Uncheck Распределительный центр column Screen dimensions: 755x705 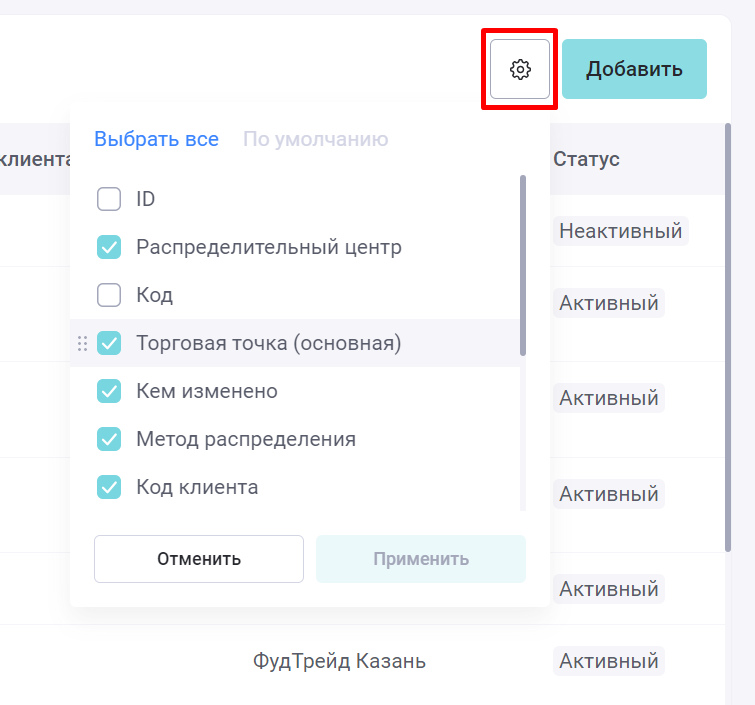(109, 247)
